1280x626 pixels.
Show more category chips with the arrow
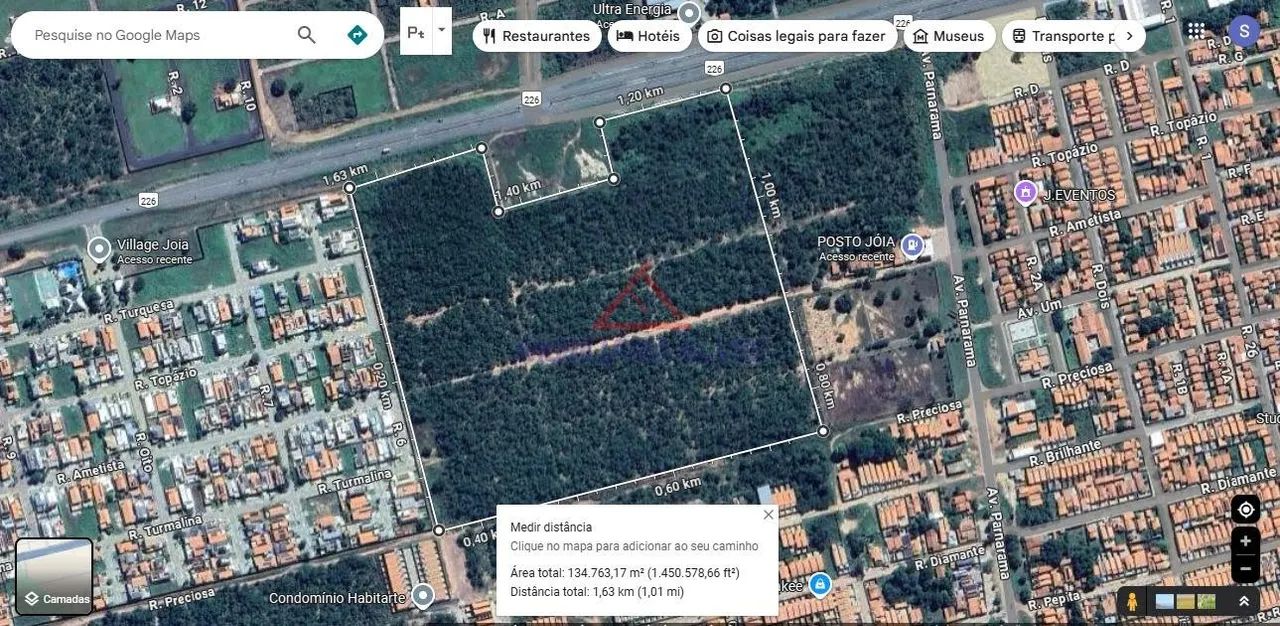pyautogui.click(x=1129, y=36)
